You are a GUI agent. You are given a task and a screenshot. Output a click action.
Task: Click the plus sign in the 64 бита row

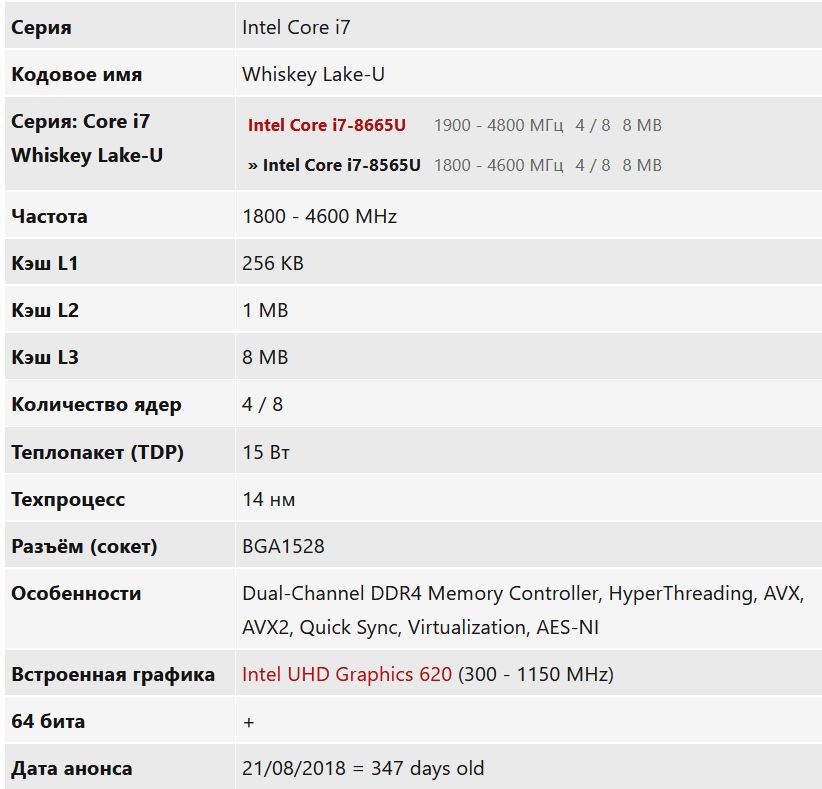[x=248, y=721]
